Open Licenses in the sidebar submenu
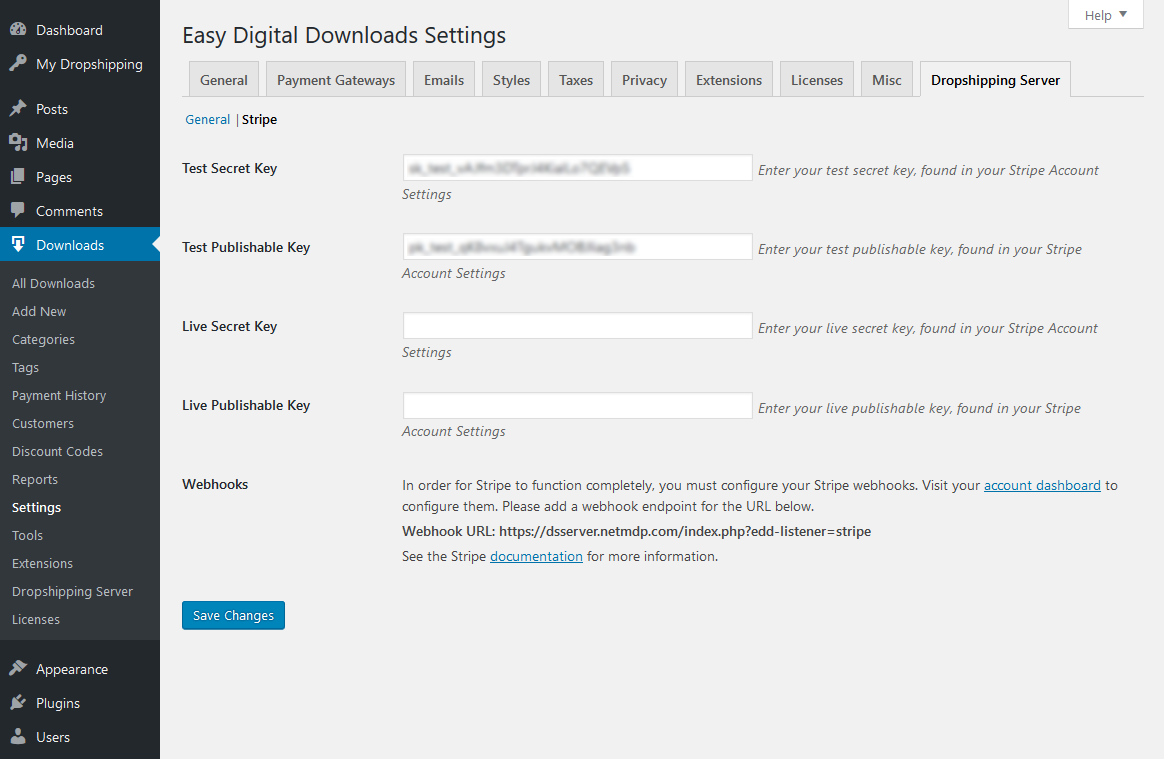 [x=36, y=619]
